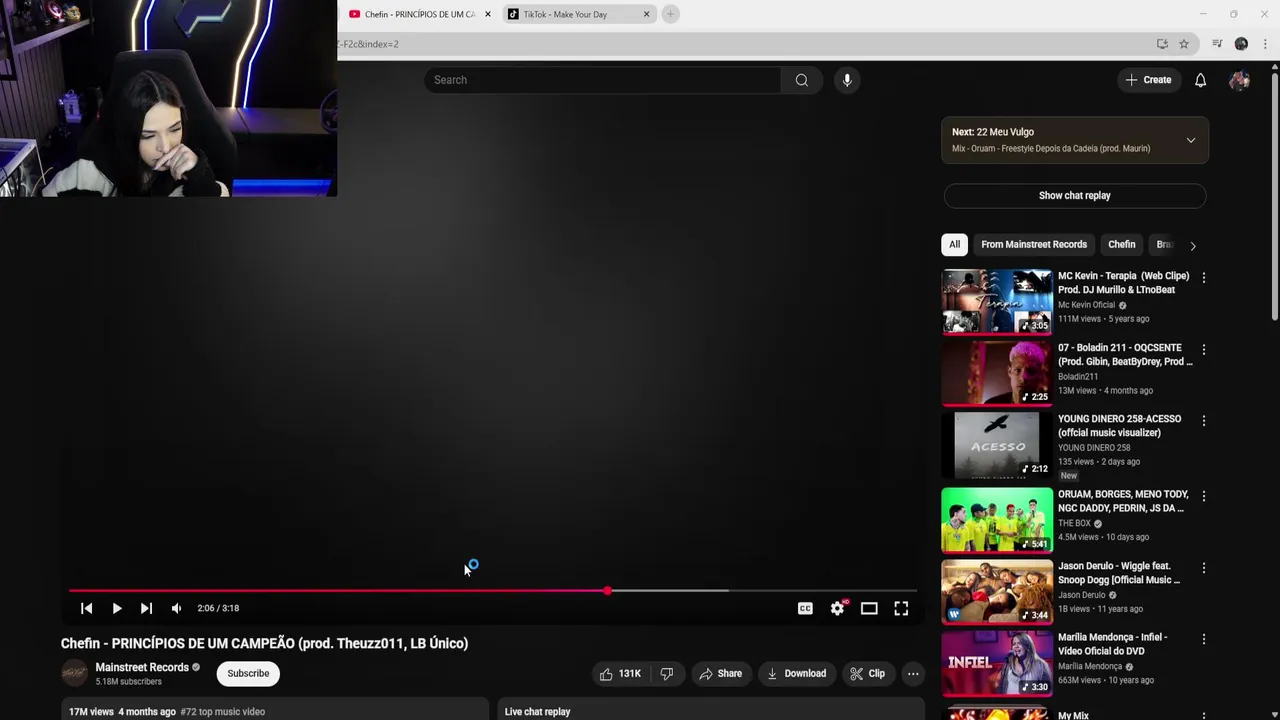The height and width of the screenshot is (720, 1280).
Task: Share this video
Action: [x=720, y=674]
